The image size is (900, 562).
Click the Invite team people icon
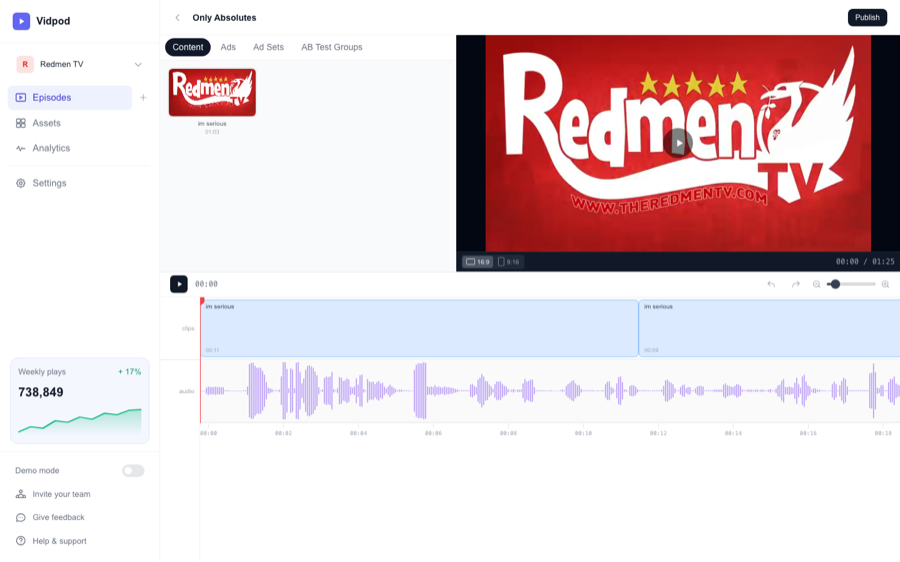pyautogui.click(x=21, y=494)
